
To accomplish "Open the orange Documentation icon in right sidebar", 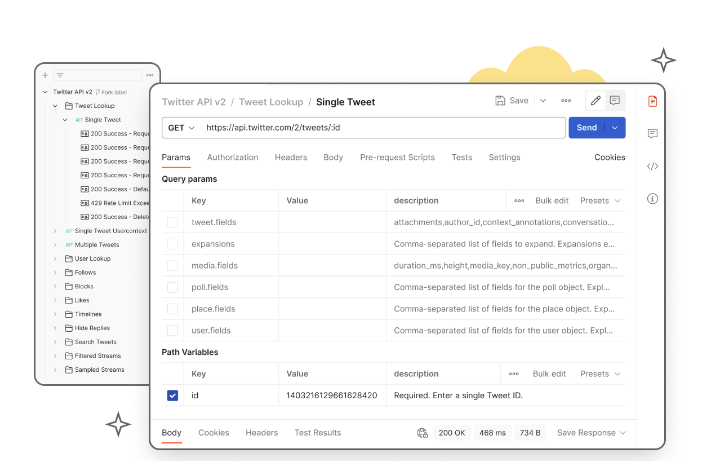I will 652,102.
